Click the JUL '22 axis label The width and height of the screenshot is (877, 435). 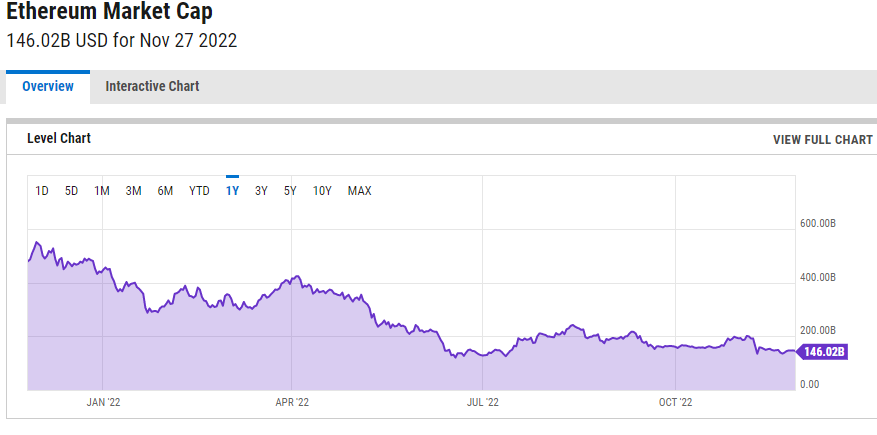[x=482, y=403]
